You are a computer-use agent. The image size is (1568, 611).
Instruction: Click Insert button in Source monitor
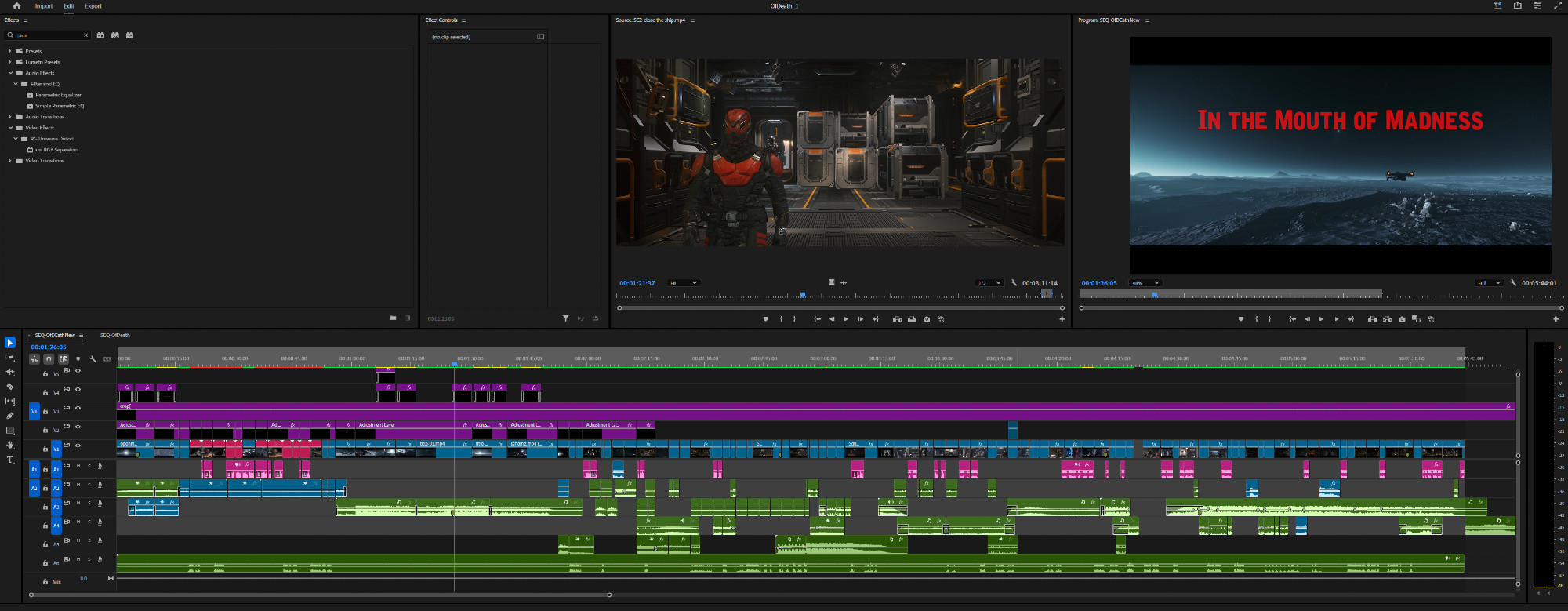[x=897, y=319]
